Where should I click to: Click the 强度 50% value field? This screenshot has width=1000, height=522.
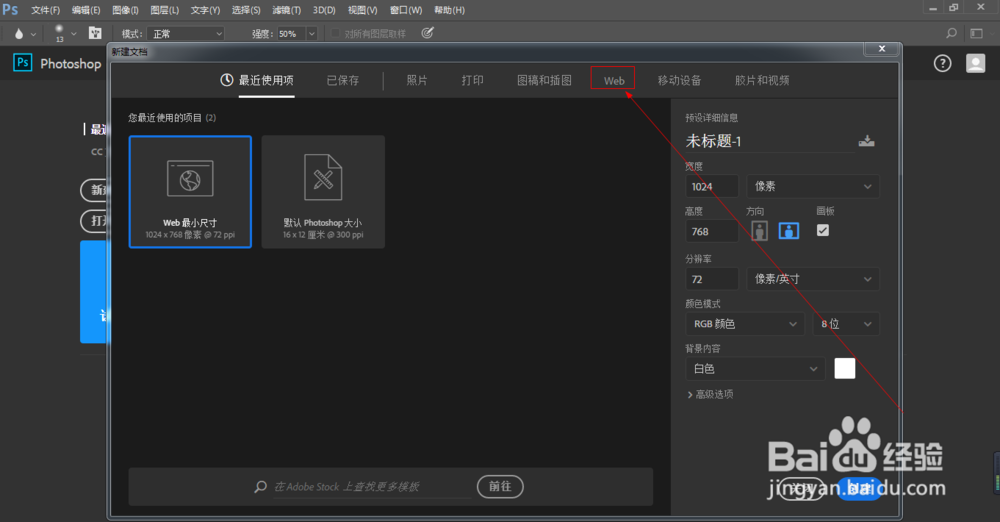tap(291, 34)
